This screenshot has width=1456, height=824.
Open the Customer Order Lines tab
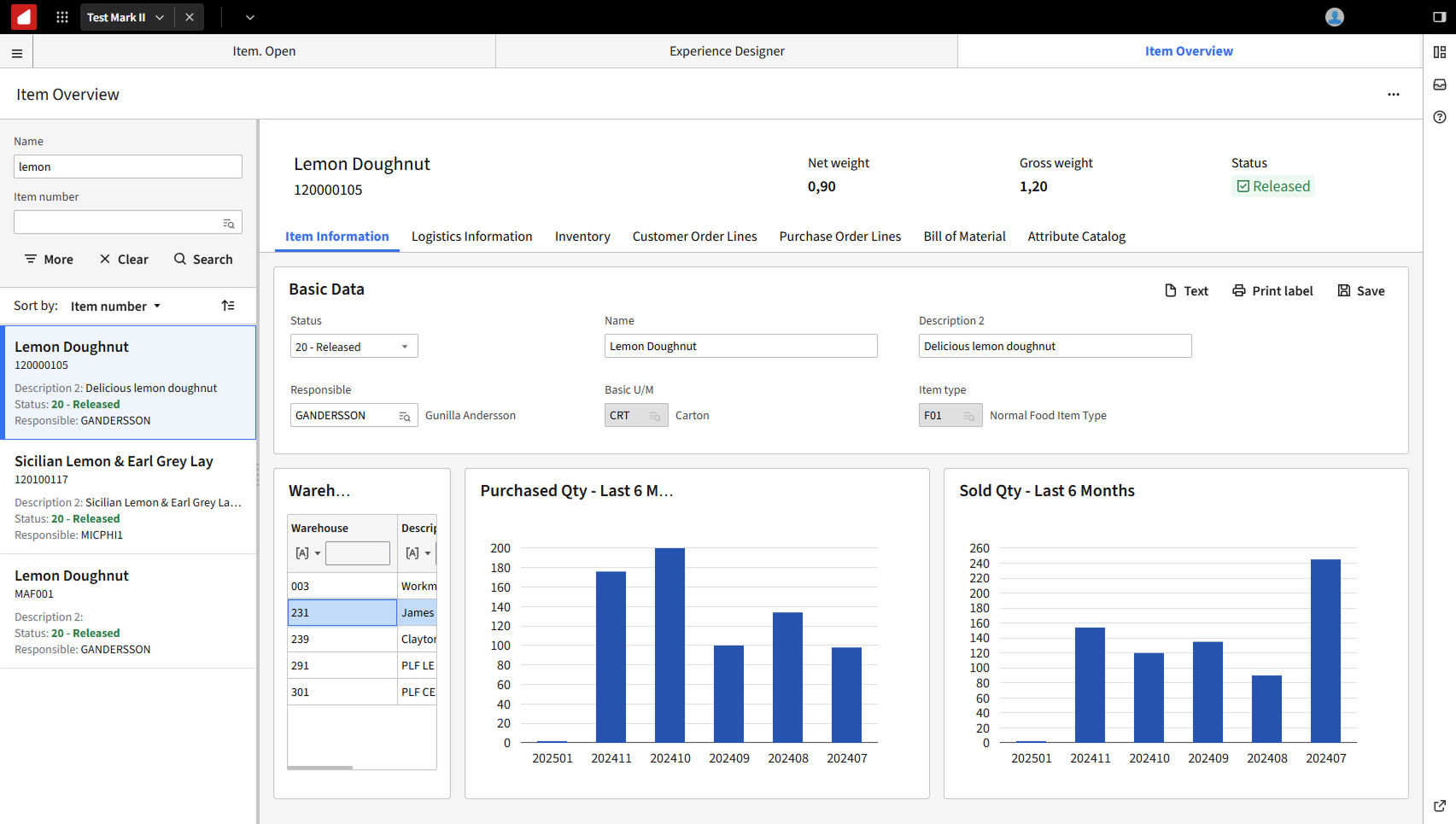point(695,237)
